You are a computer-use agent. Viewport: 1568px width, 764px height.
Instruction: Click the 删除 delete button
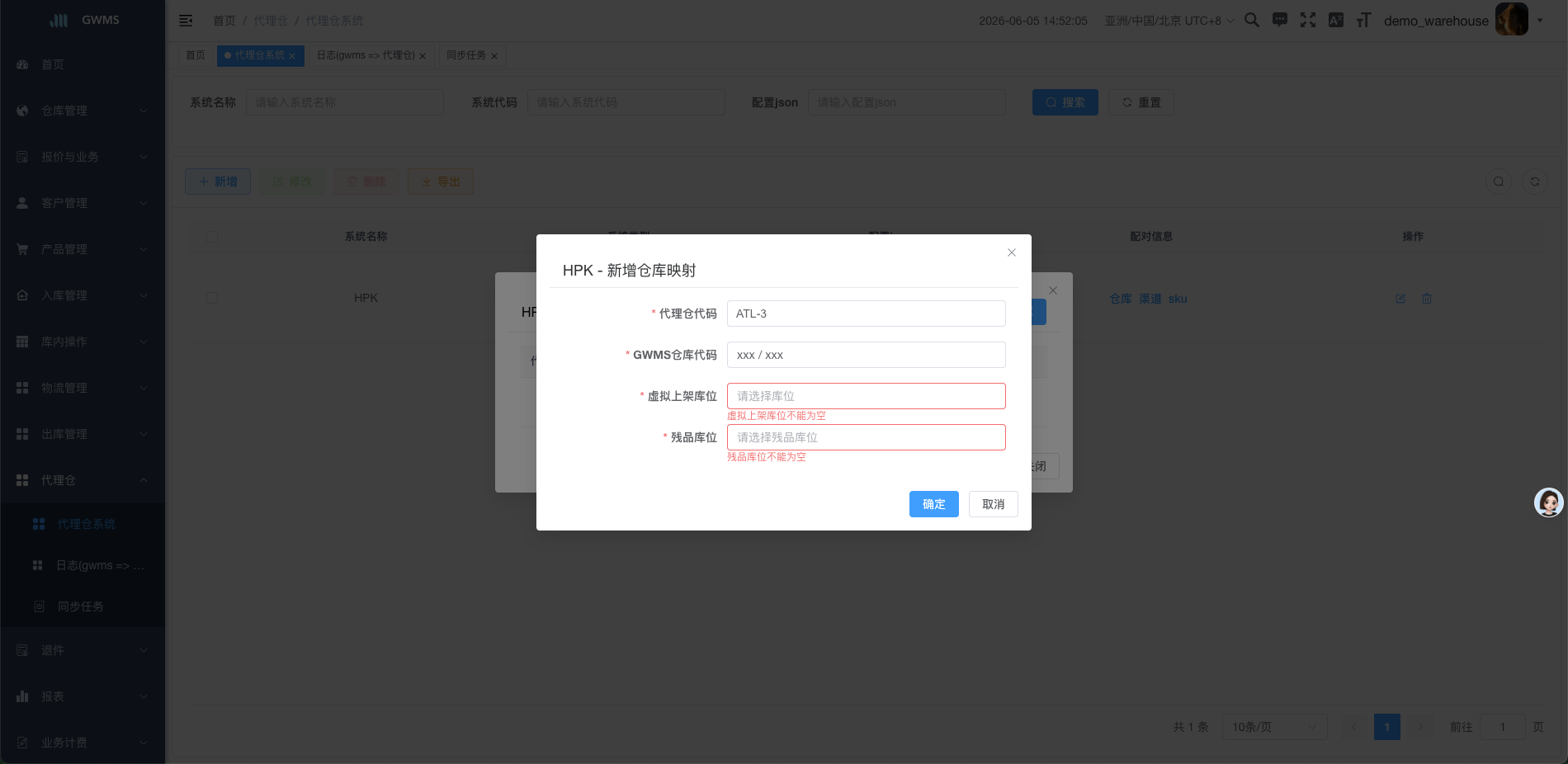[x=366, y=182]
